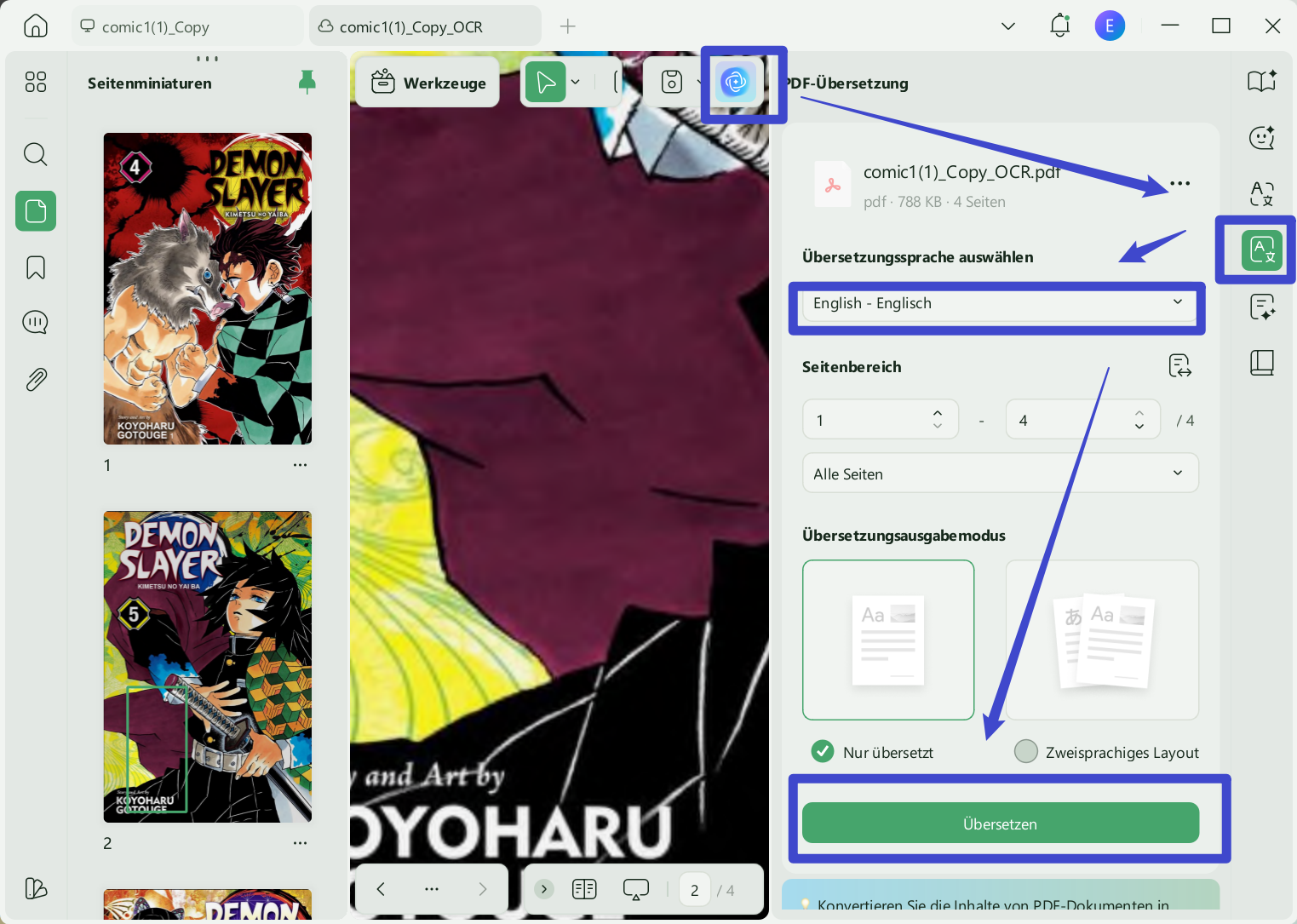Open the AI notes panel in right sidebar
This screenshot has height=924, width=1297.
coord(1261,307)
